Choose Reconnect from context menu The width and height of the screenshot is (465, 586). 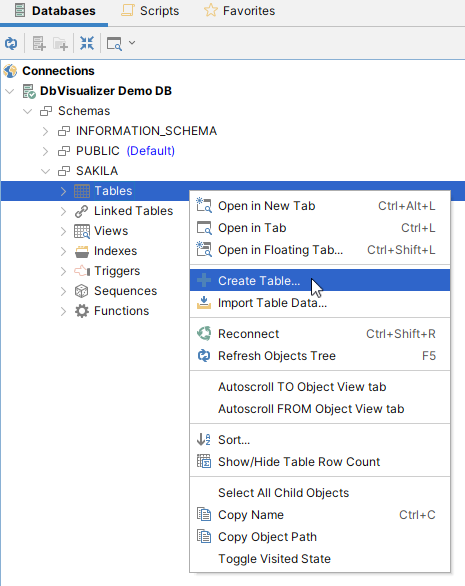point(320,334)
